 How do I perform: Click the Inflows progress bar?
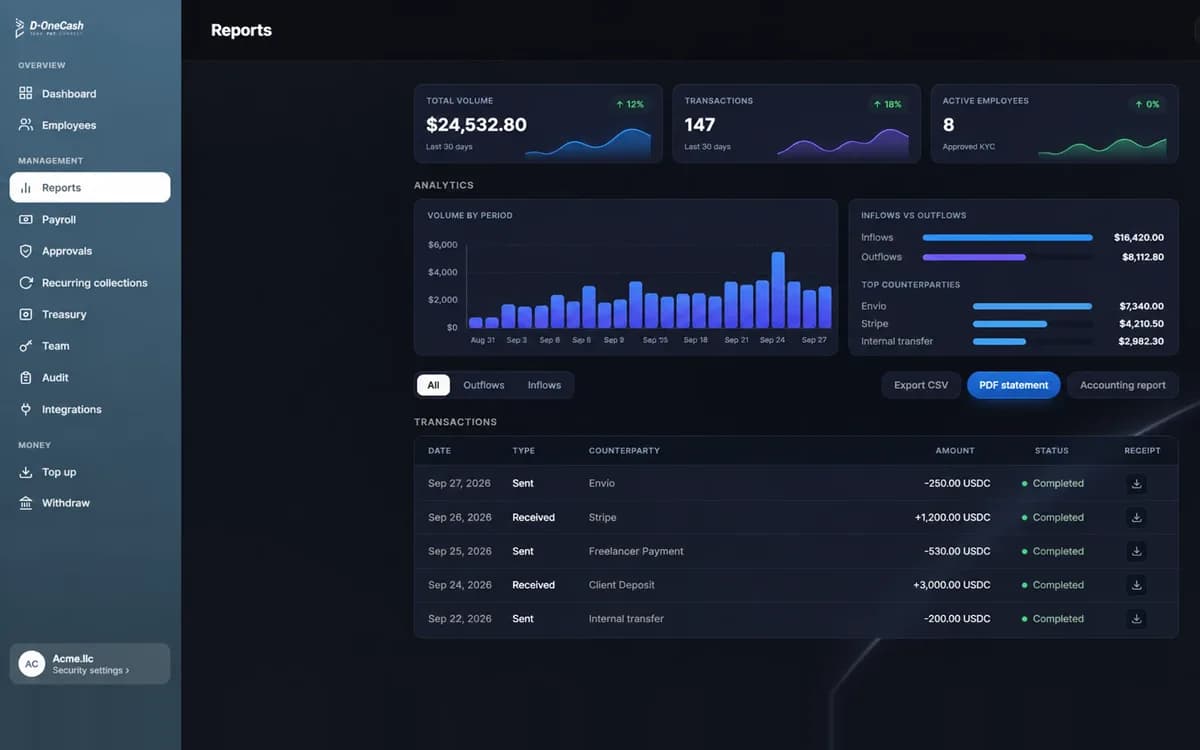pyautogui.click(x=1008, y=238)
